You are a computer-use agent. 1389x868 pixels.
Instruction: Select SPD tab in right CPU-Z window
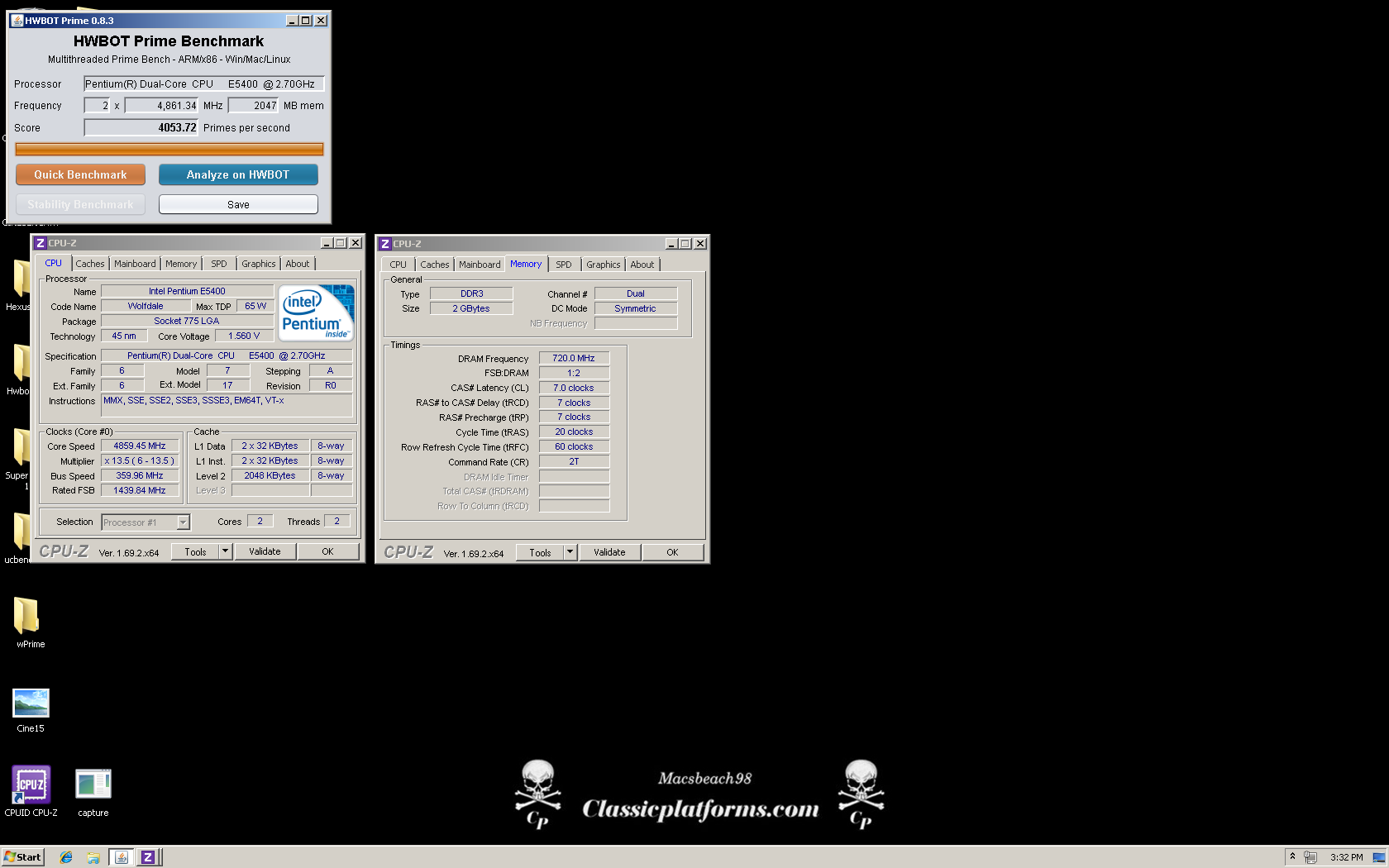(564, 265)
